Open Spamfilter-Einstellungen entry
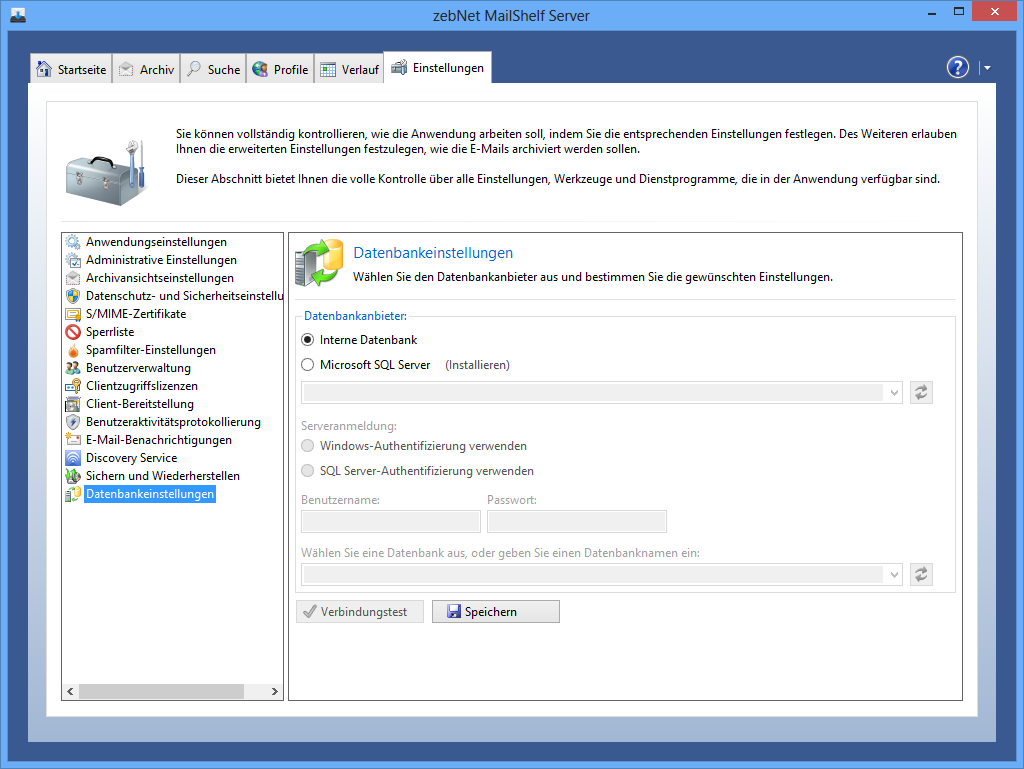Viewport: 1024px width, 769px height. [x=151, y=350]
